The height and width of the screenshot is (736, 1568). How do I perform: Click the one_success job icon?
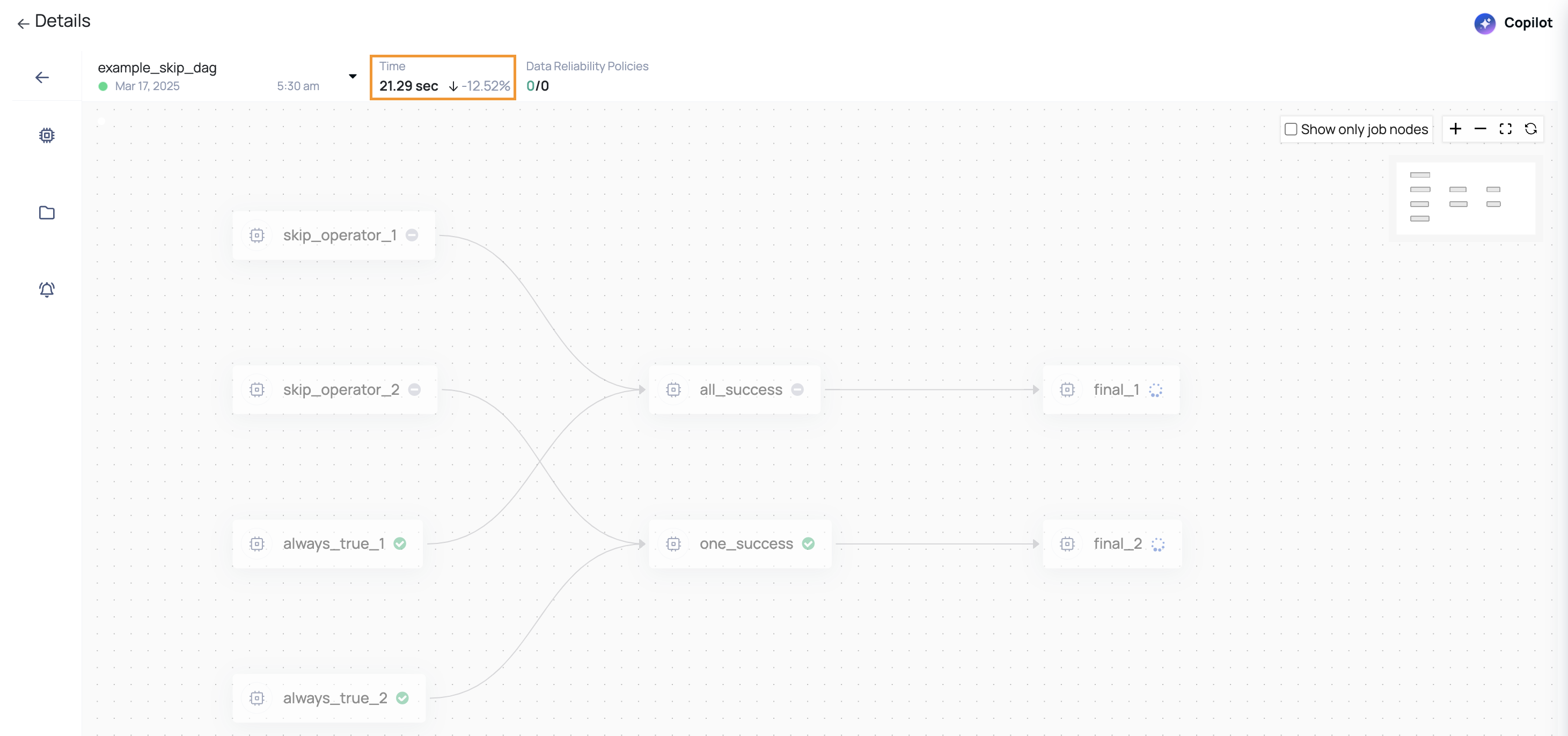[x=673, y=544]
